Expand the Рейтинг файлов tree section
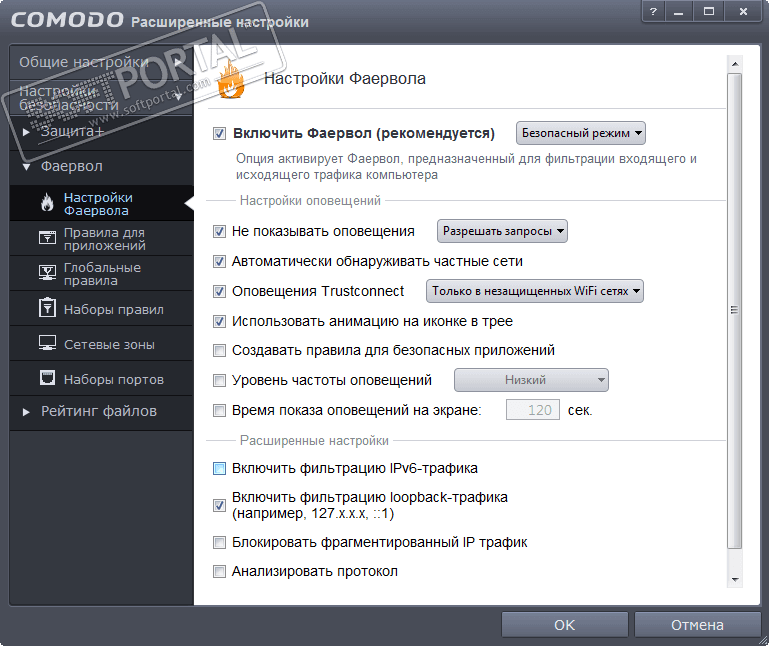Viewport: 769px width, 646px height. pyautogui.click(x=26, y=411)
